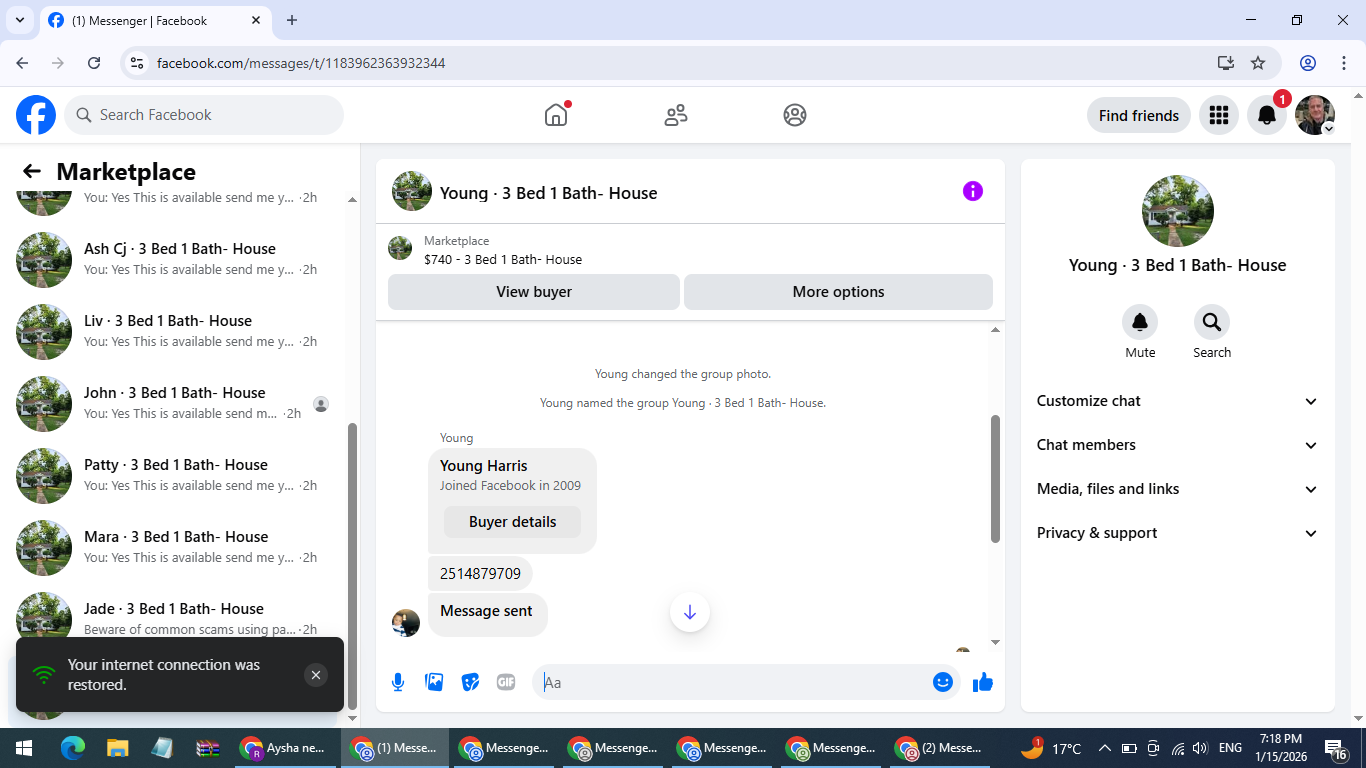Viewport: 1366px width, 768px height.
Task: View site information icon in address bar
Action: 138,63
